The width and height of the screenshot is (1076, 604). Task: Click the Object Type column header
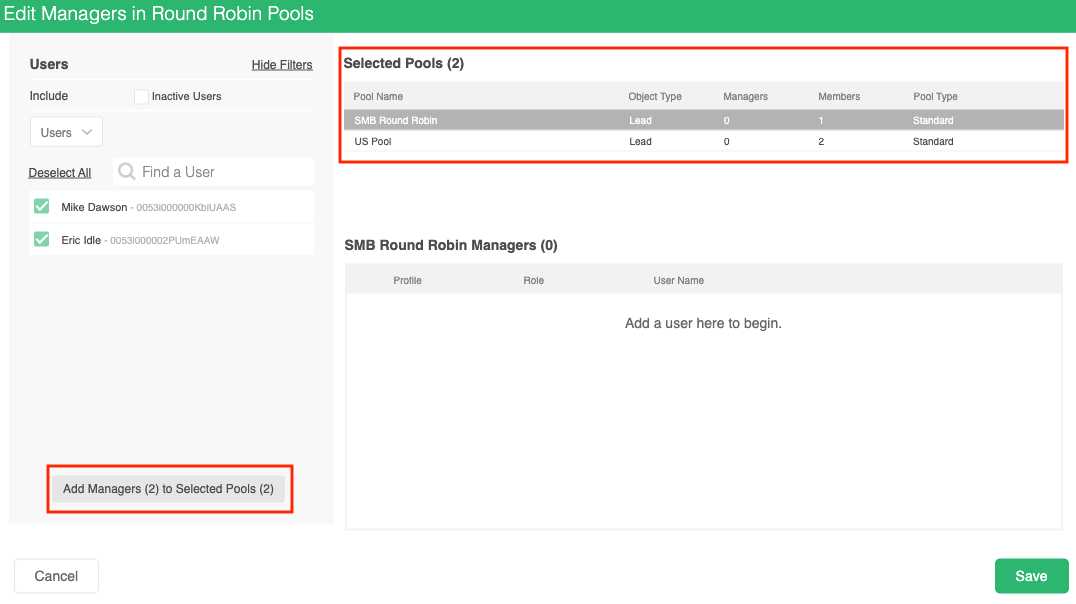point(655,97)
